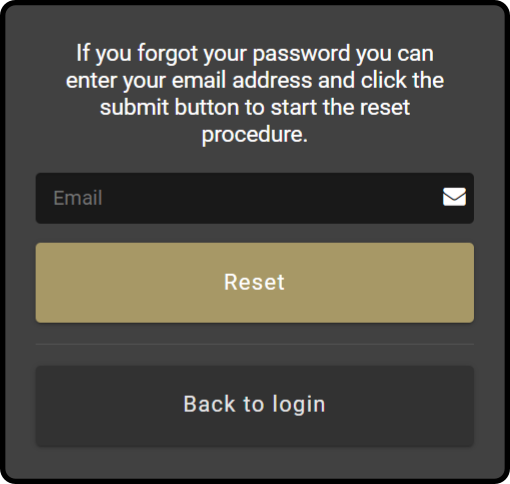The width and height of the screenshot is (510, 484).
Task: Click the gold Reset button
Action: click(x=255, y=283)
